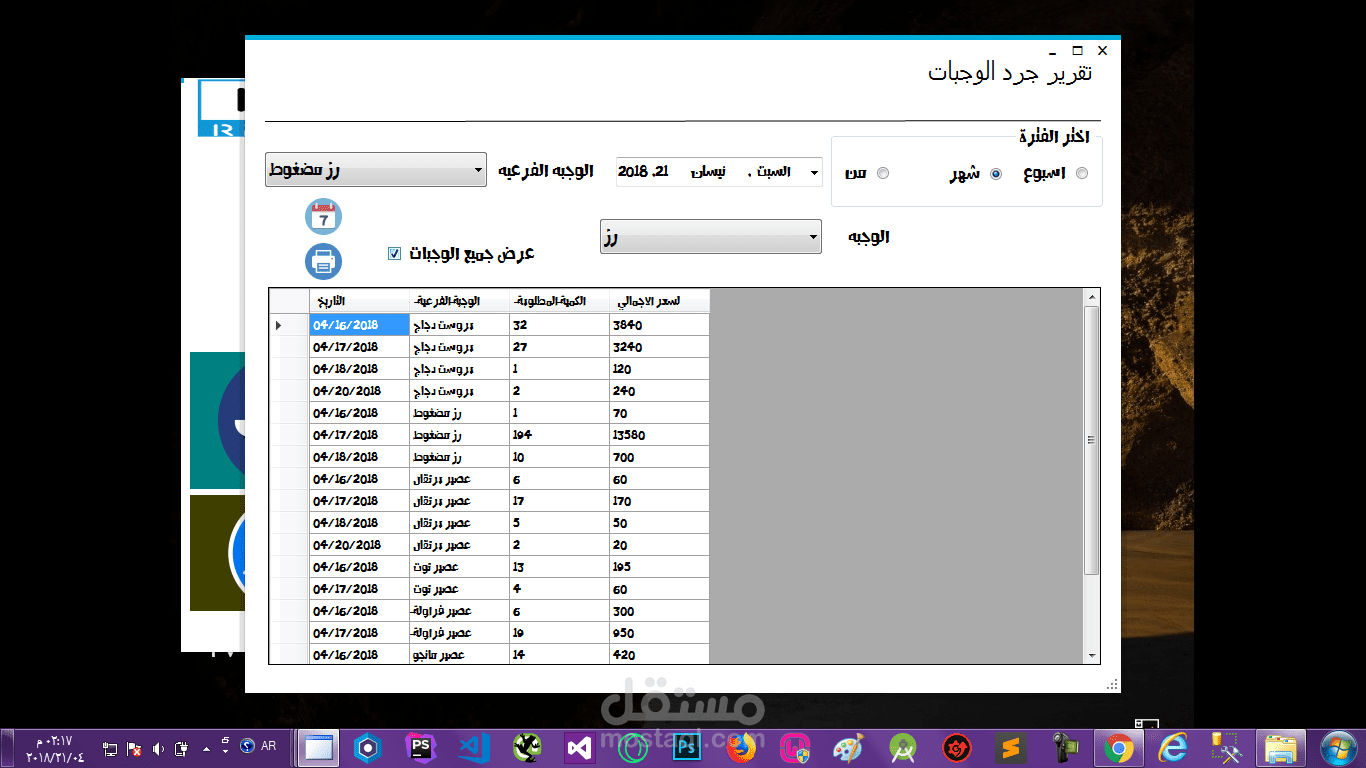
Task: Open the red gear app on taskbar
Action: (957, 748)
